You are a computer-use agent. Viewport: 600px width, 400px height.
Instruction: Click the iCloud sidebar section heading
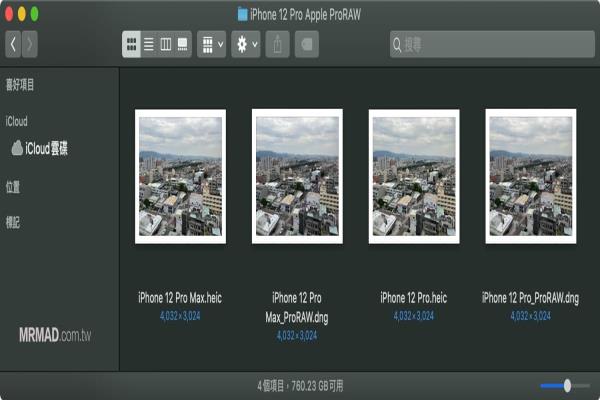click(x=16, y=121)
